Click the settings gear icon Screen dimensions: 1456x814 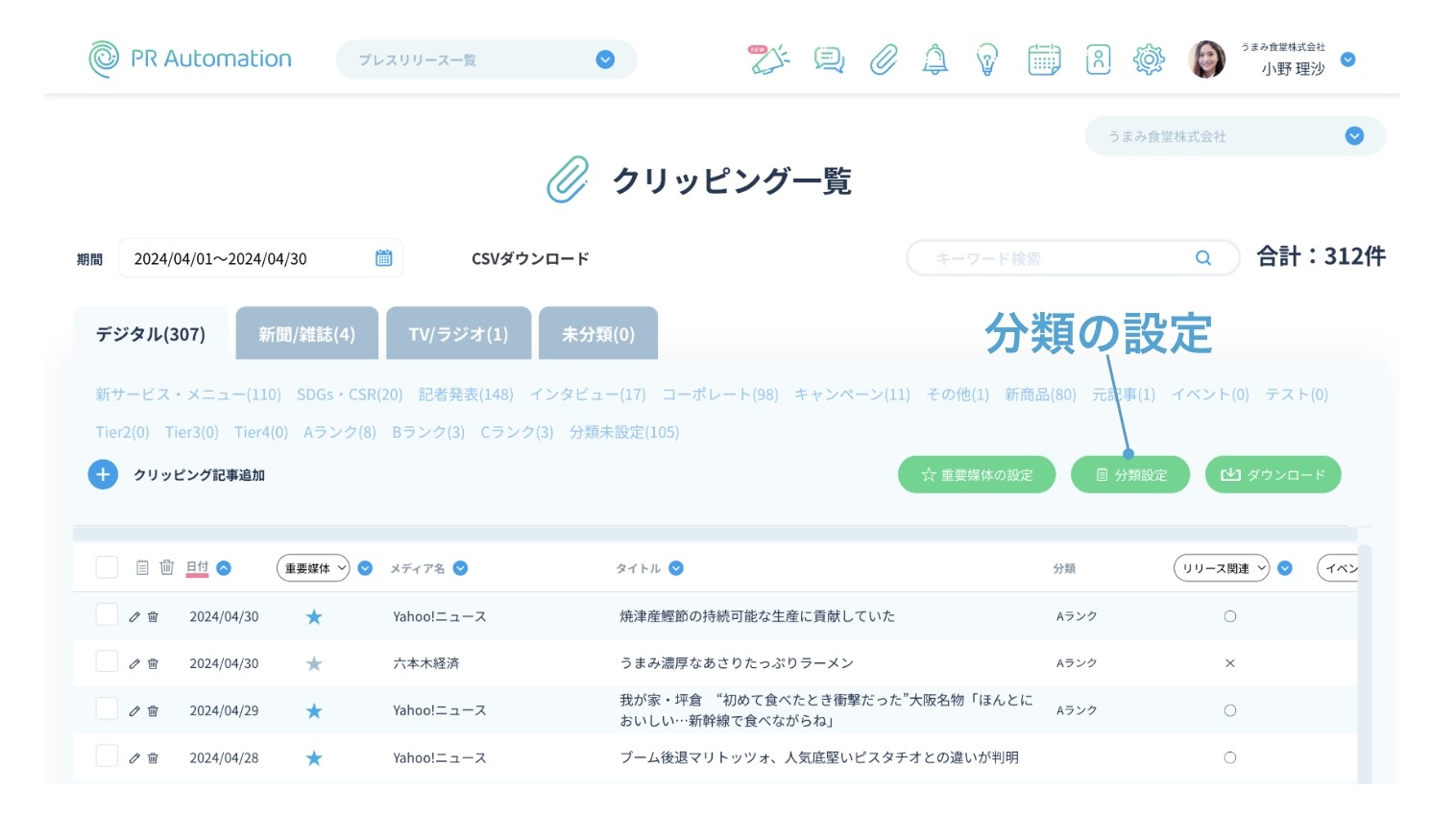1149,60
